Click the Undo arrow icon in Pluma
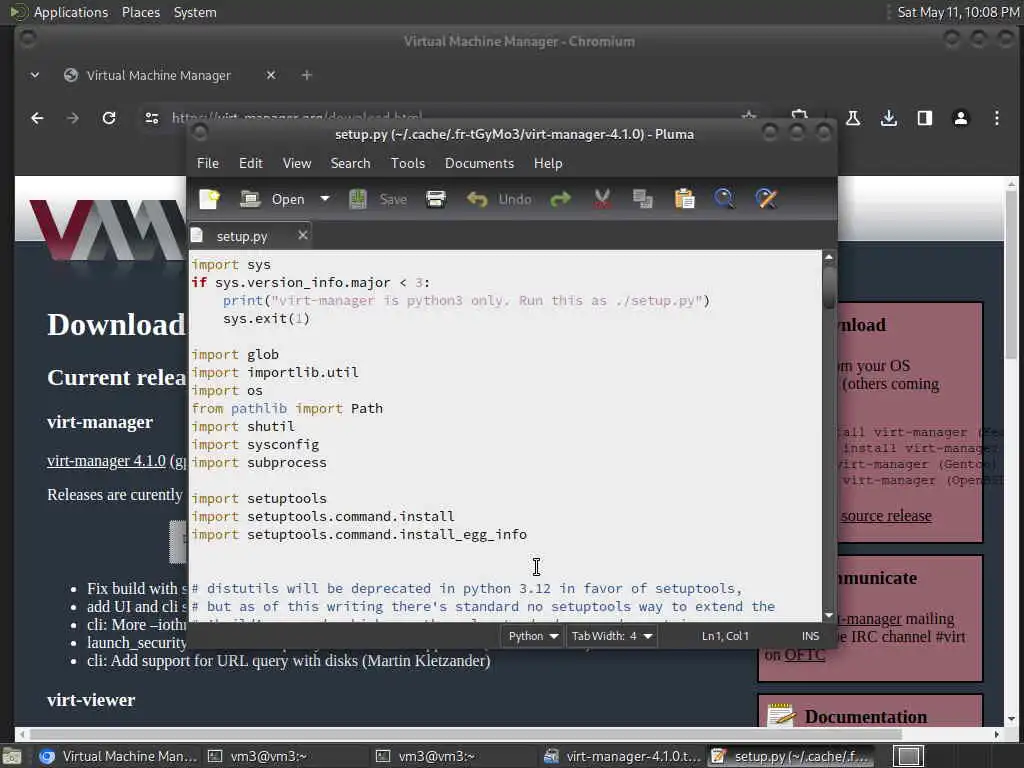1024x768 pixels. coord(477,199)
